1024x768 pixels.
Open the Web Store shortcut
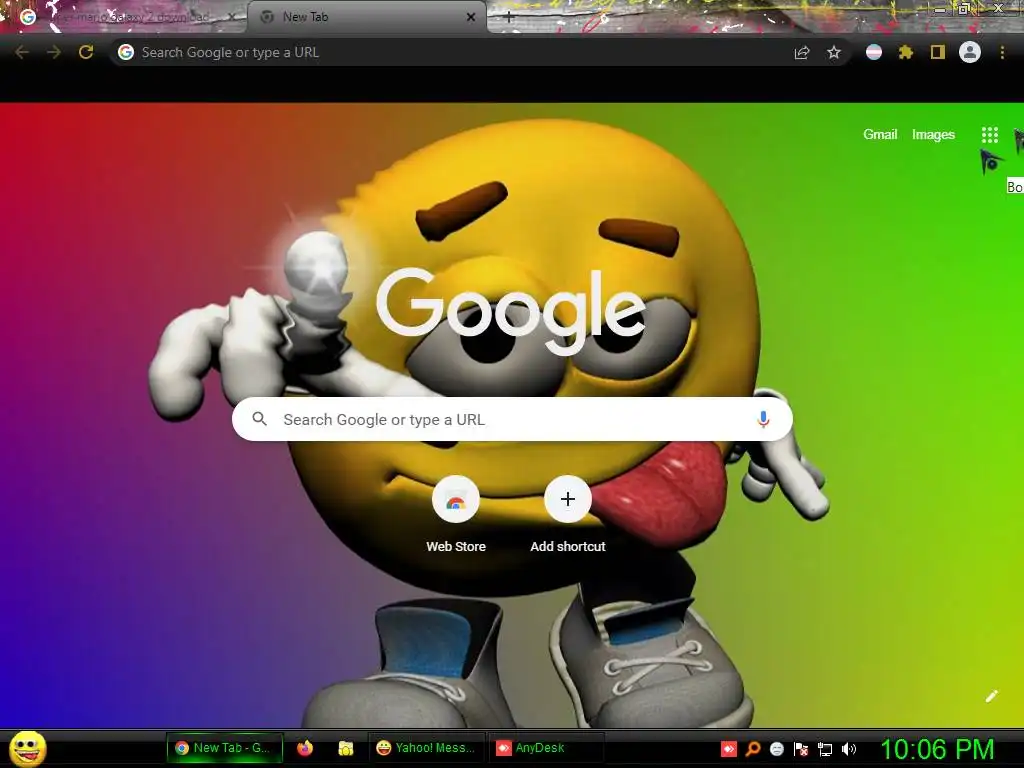tap(456, 515)
